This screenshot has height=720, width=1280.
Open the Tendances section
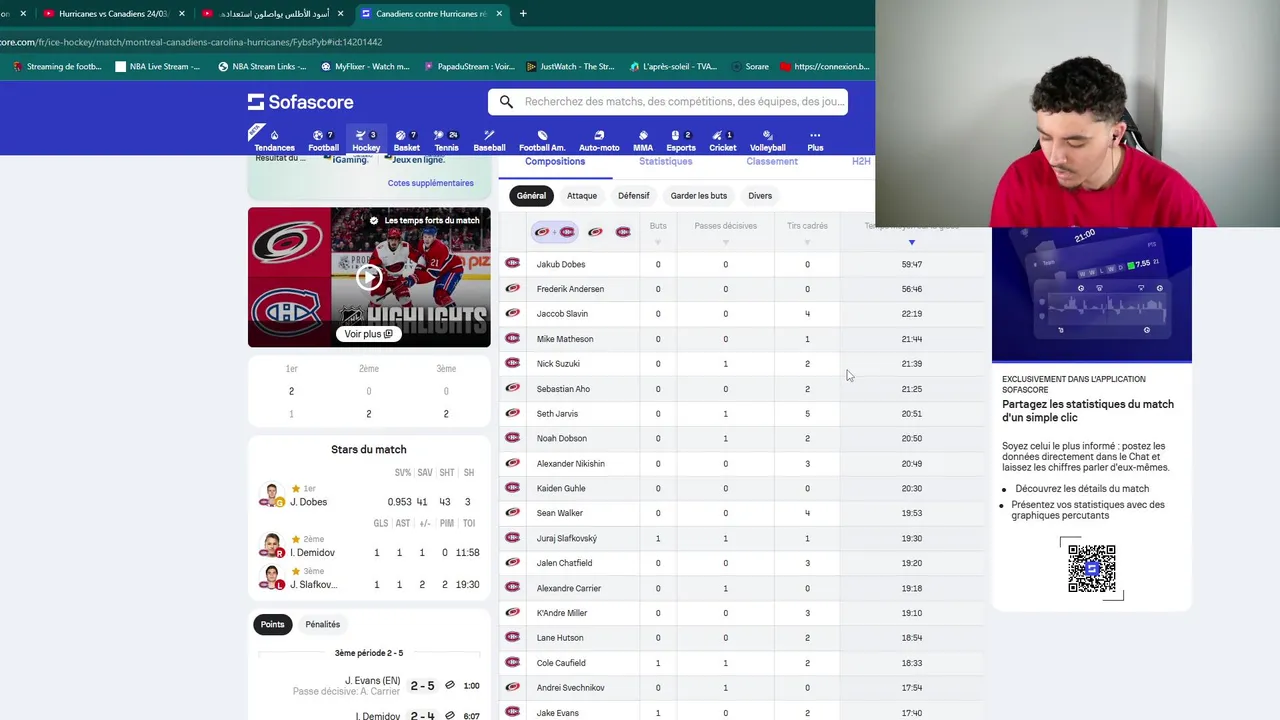[x=274, y=141]
